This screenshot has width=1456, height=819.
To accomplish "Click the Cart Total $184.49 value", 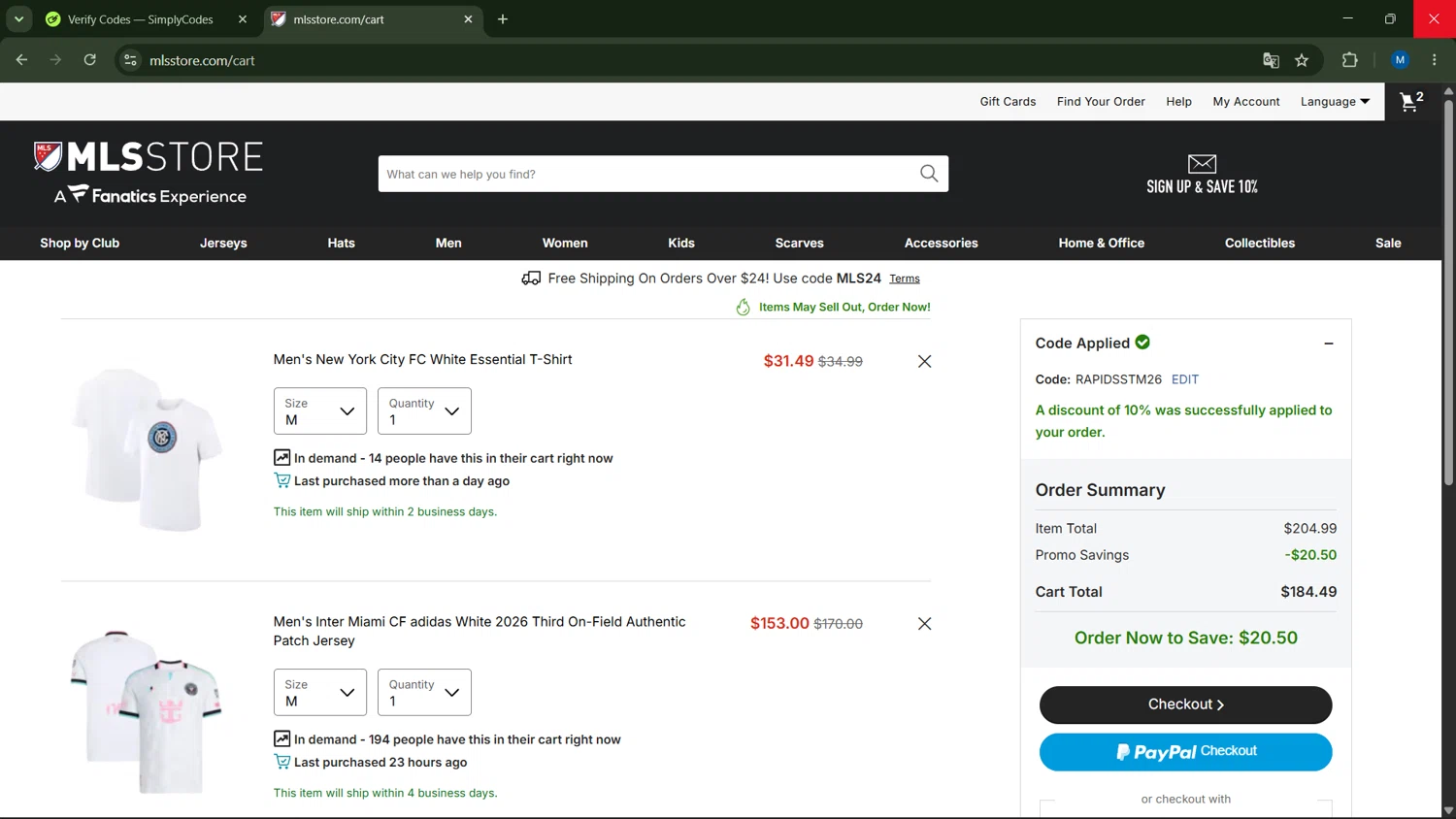I will (x=1308, y=592).
